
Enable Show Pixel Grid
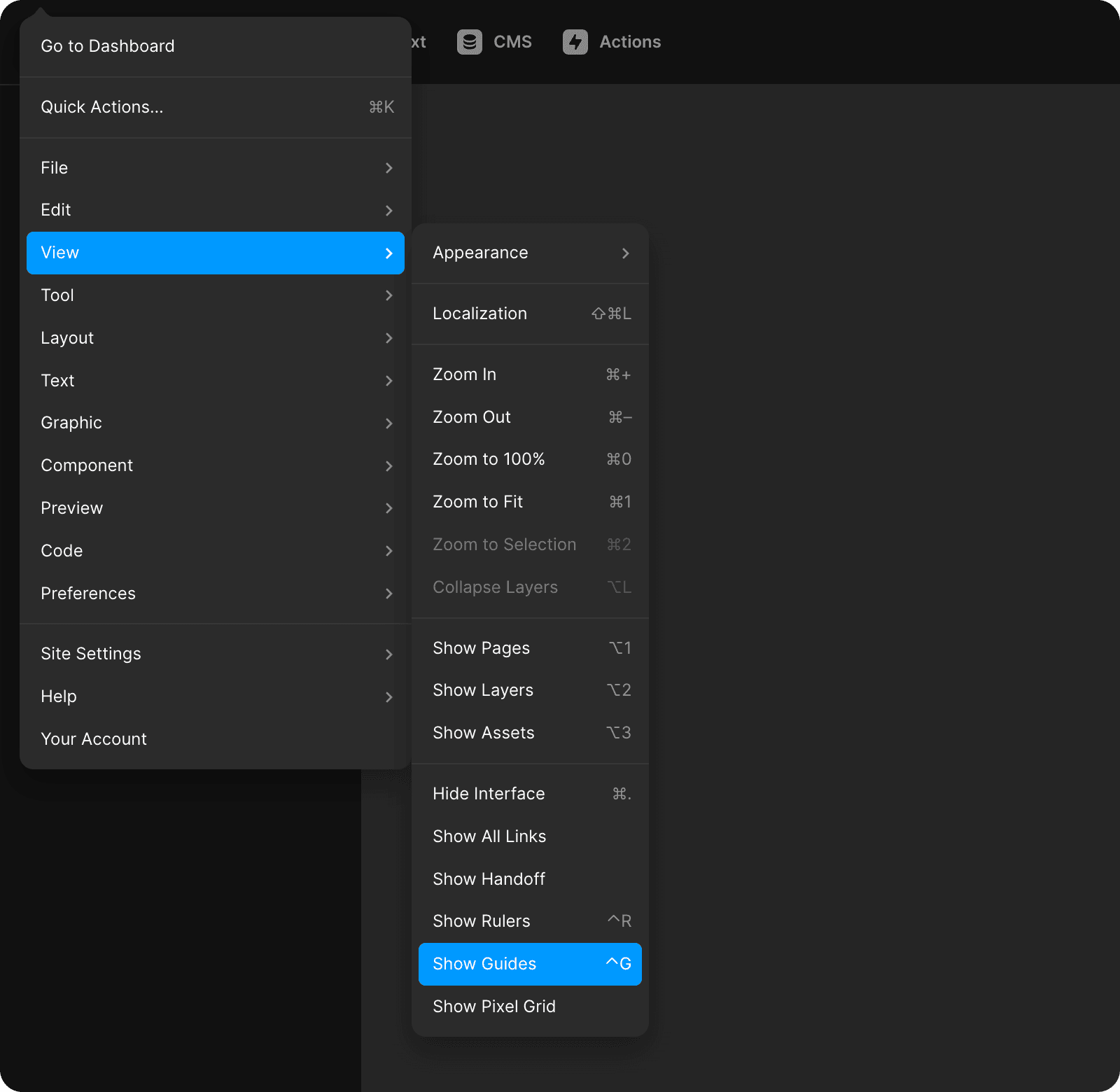(x=529, y=1007)
